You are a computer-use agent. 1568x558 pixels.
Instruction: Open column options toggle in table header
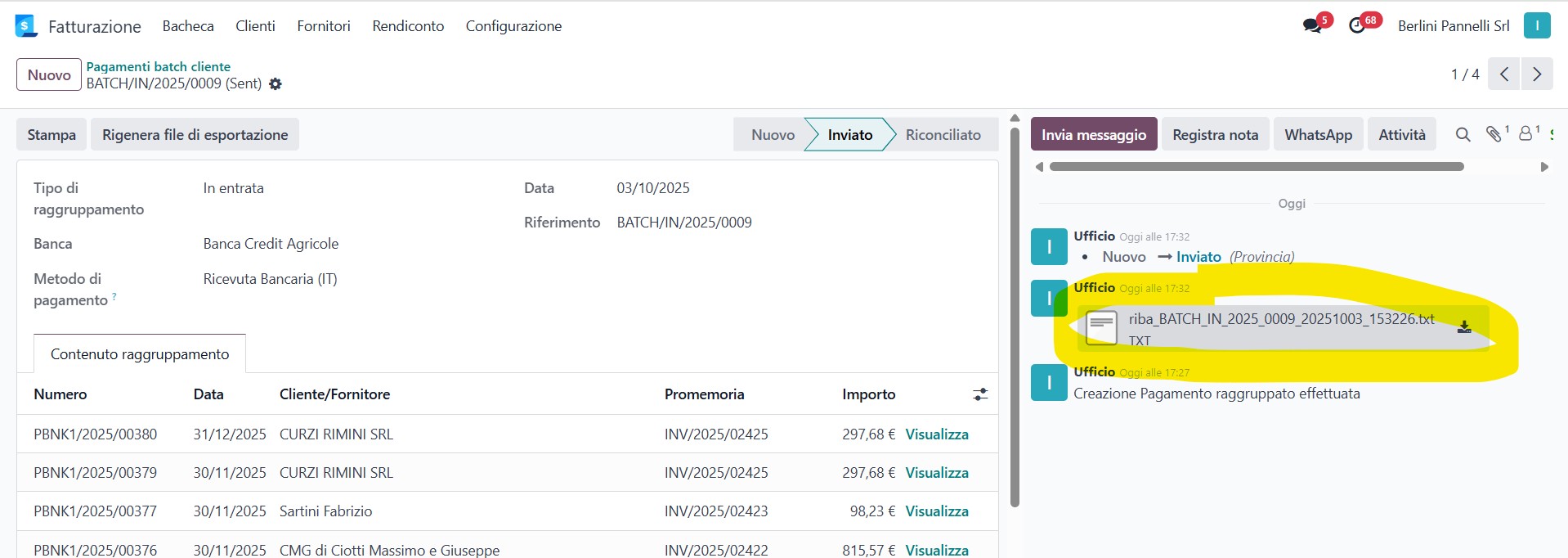tap(980, 394)
